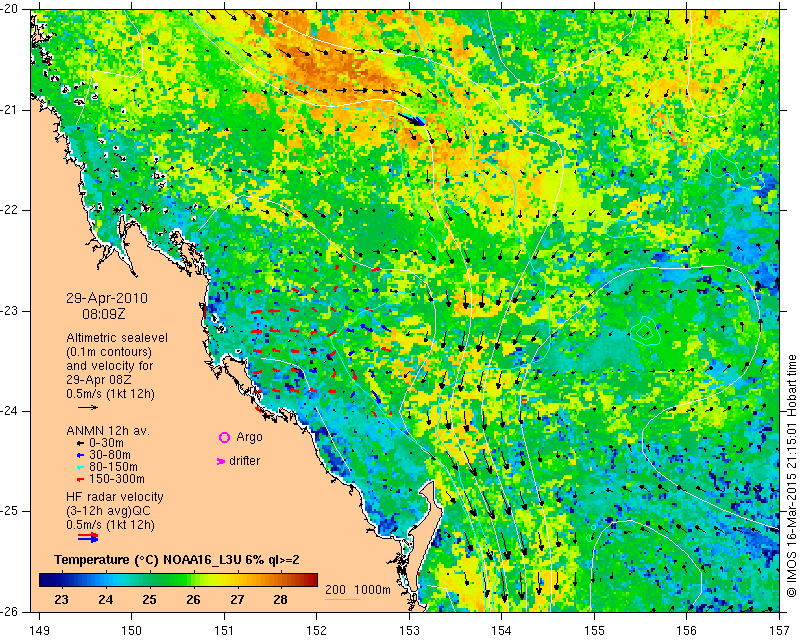The height and width of the screenshot is (640, 800).
Task: Click the '-26' latitude axis label
Action: [x=9, y=611]
